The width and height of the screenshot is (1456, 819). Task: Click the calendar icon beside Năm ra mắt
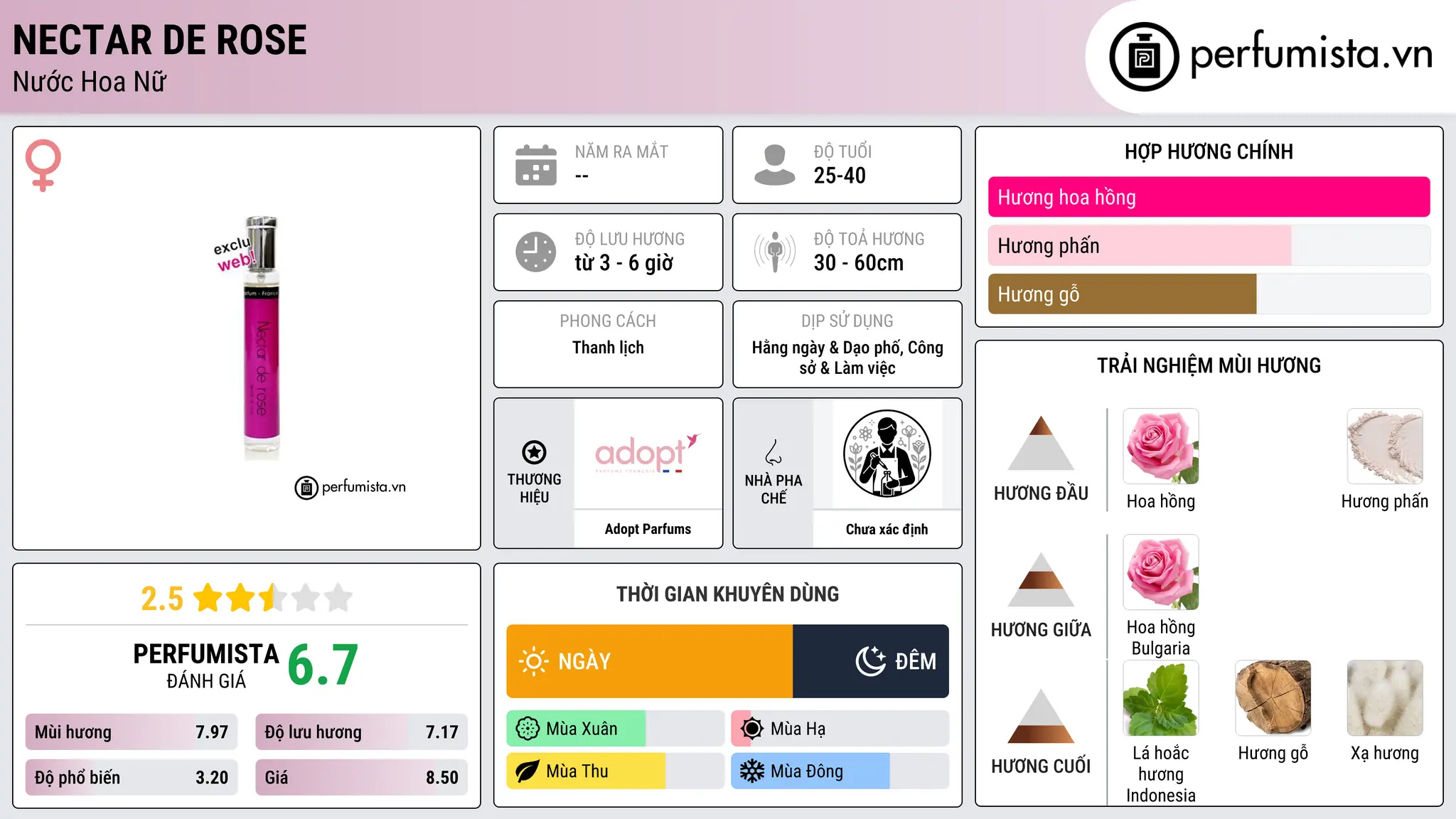point(536,165)
